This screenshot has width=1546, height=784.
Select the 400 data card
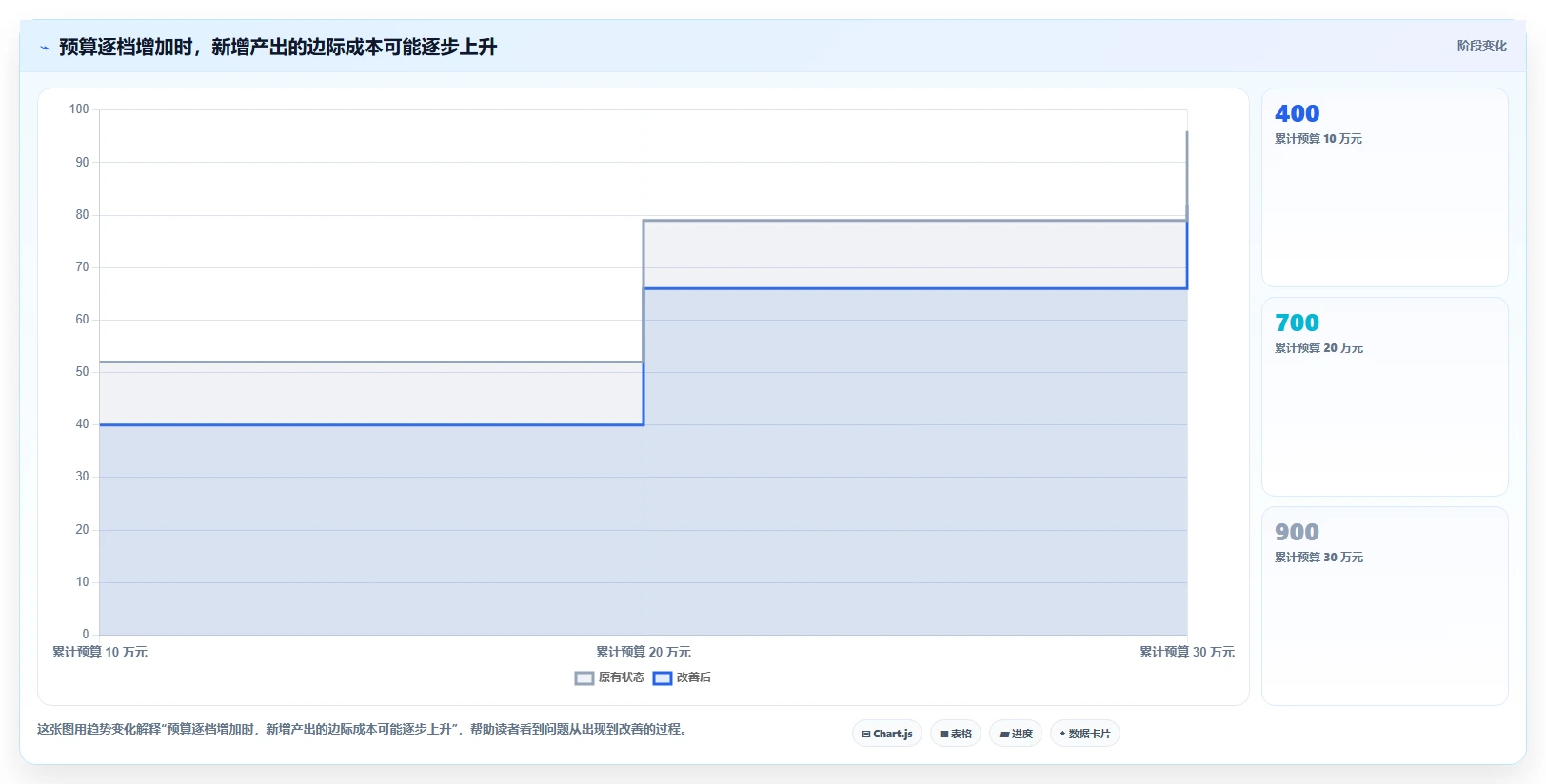pos(1385,187)
